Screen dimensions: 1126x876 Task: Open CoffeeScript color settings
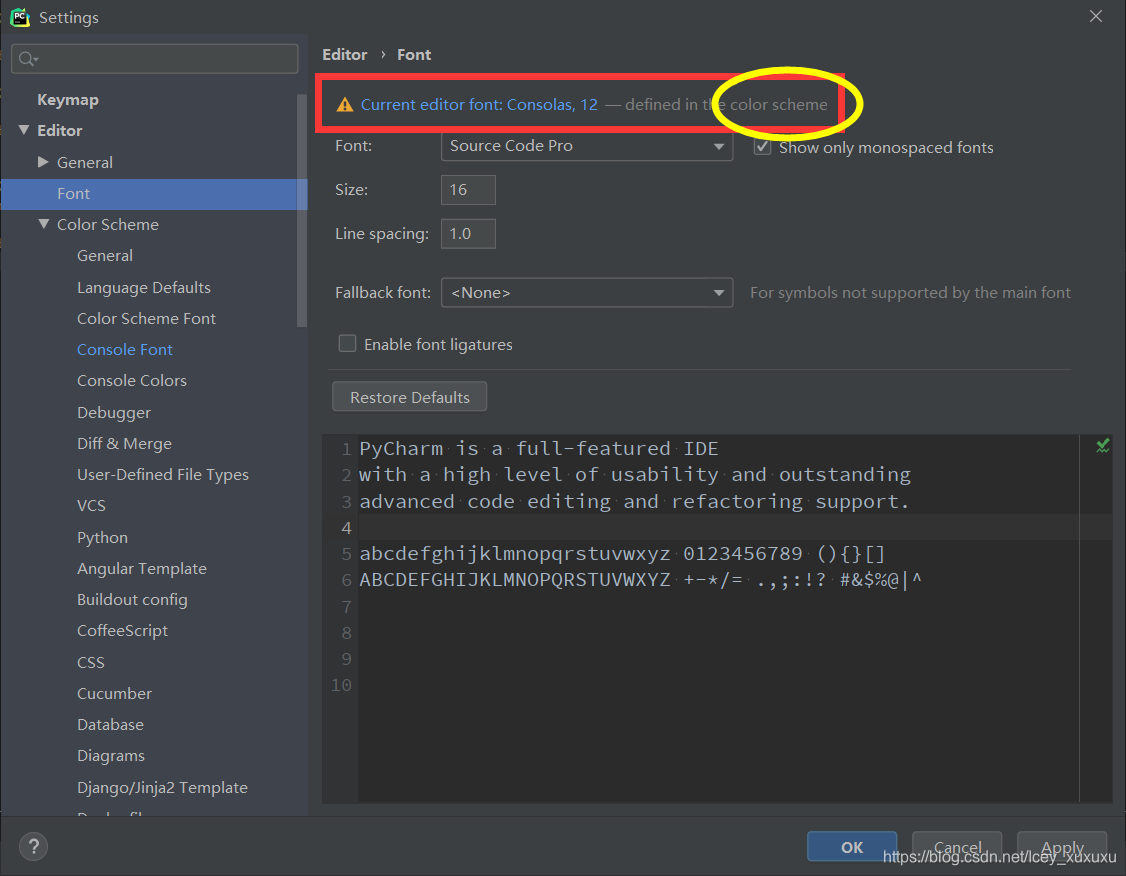(123, 630)
